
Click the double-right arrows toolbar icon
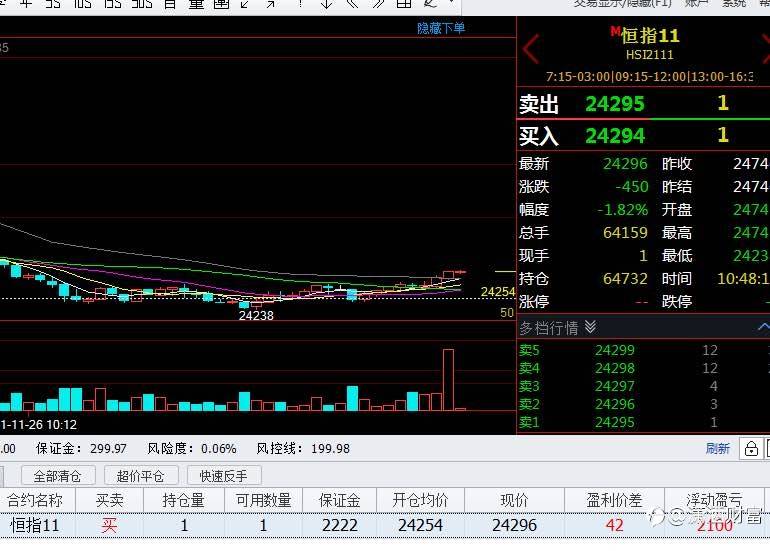click(379, 4)
